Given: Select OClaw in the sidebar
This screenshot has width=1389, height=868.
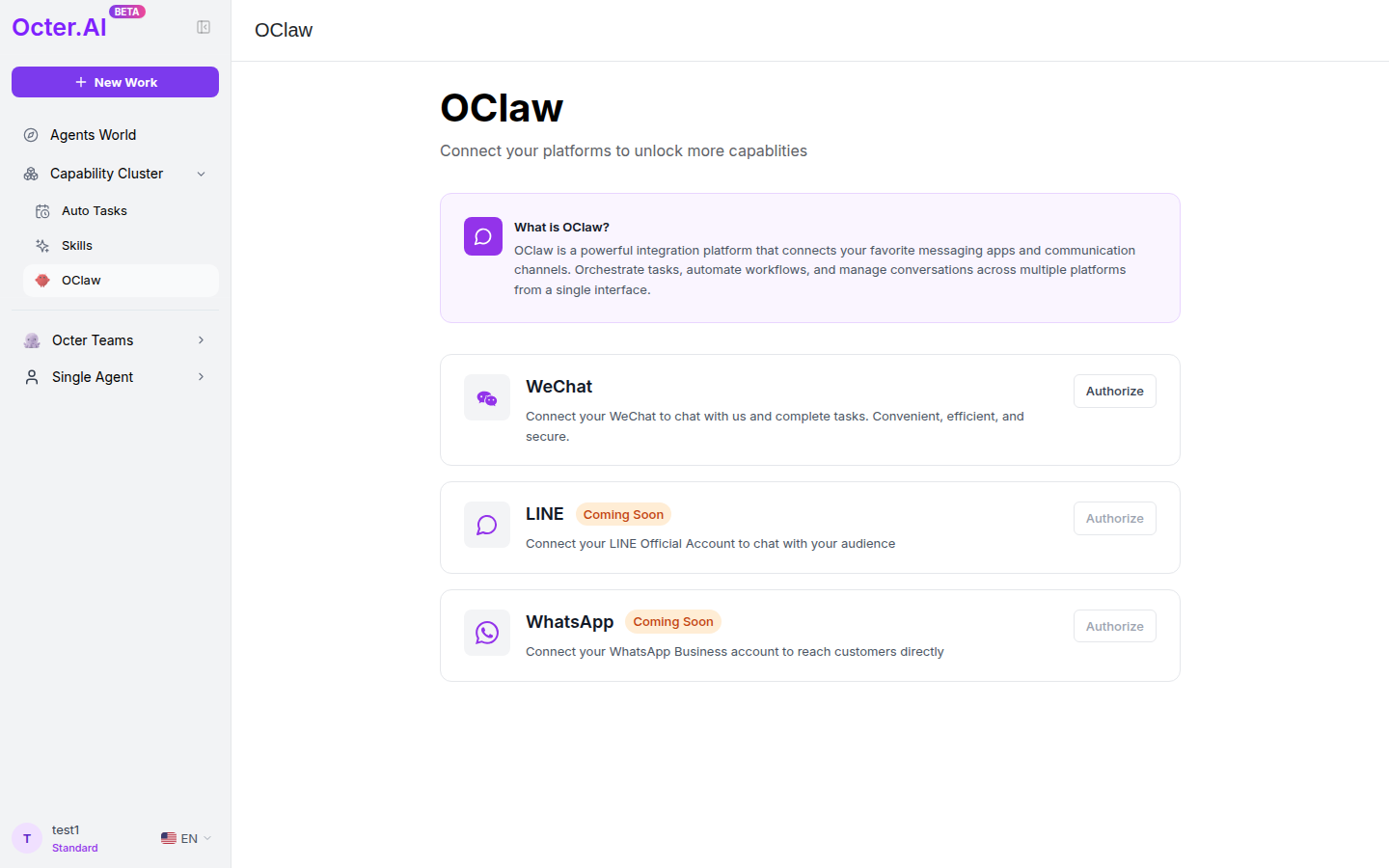Looking at the screenshot, I should (121, 281).
